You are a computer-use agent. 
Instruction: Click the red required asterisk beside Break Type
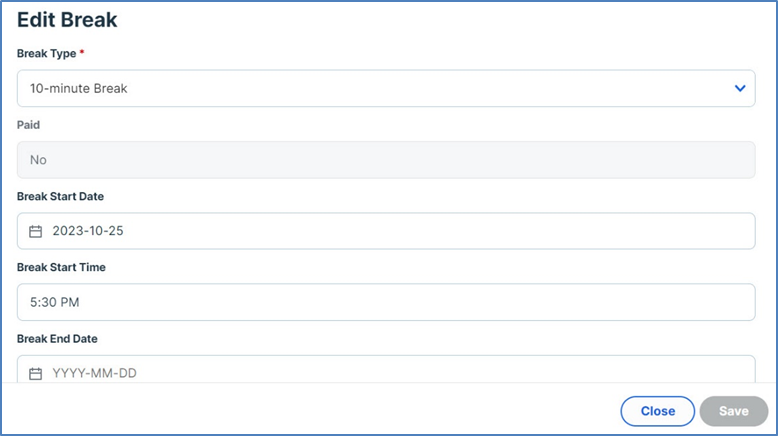(81, 53)
